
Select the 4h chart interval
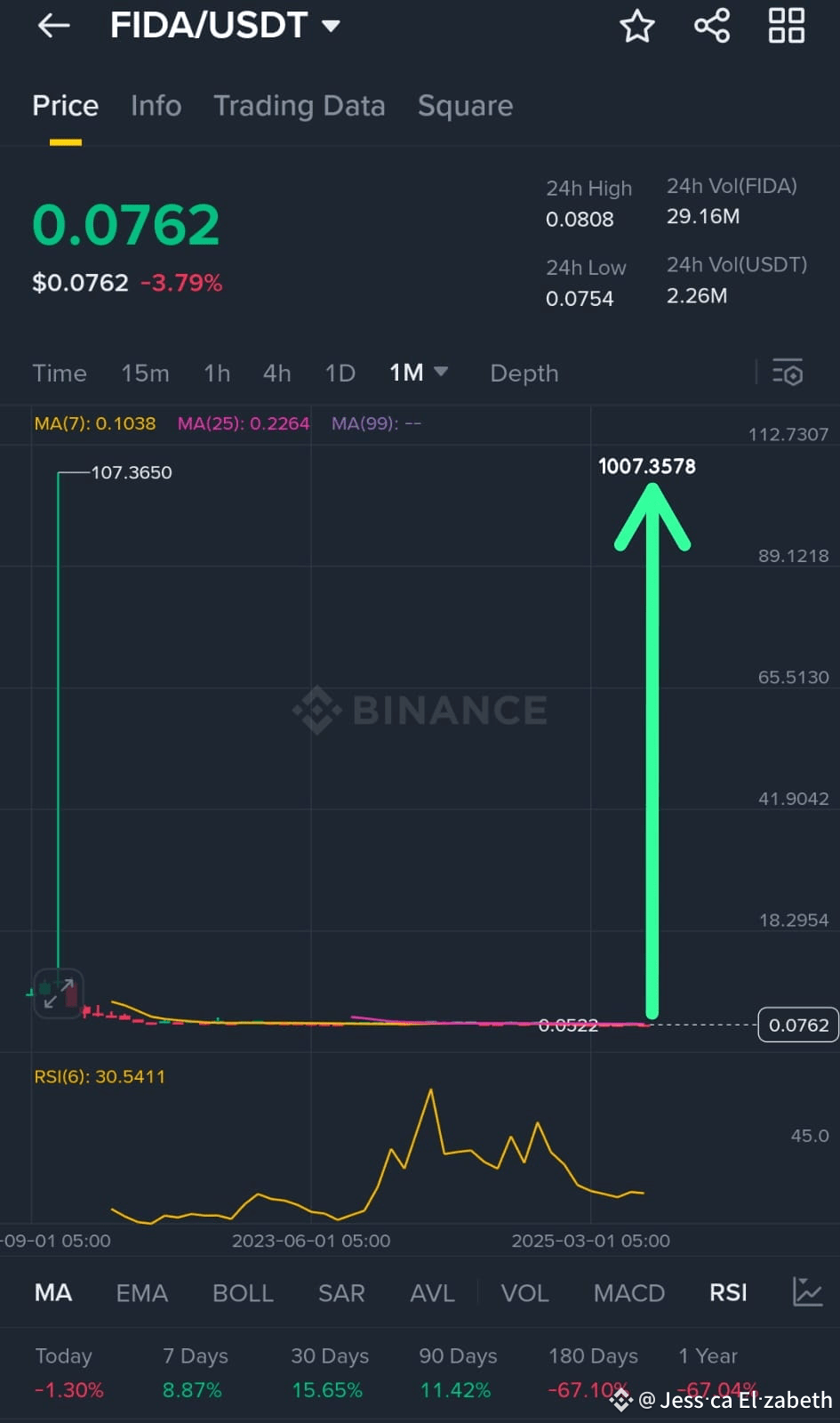point(276,373)
